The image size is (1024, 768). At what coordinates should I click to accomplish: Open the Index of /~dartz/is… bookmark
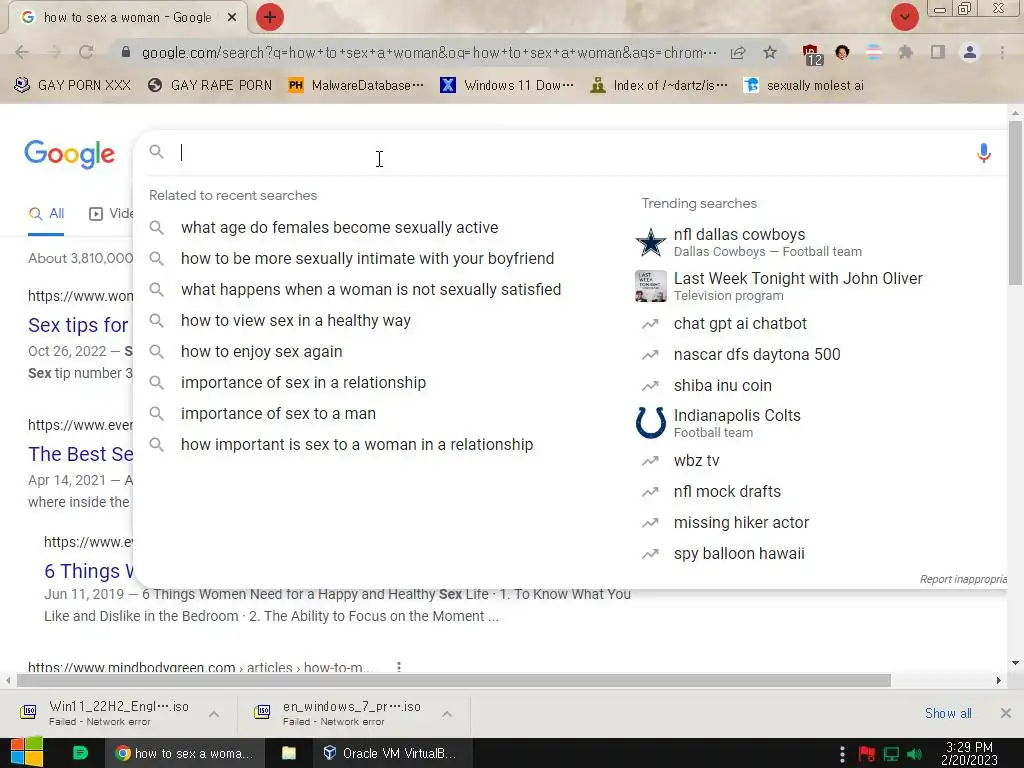pyautogui.click(x=659, y=85)
